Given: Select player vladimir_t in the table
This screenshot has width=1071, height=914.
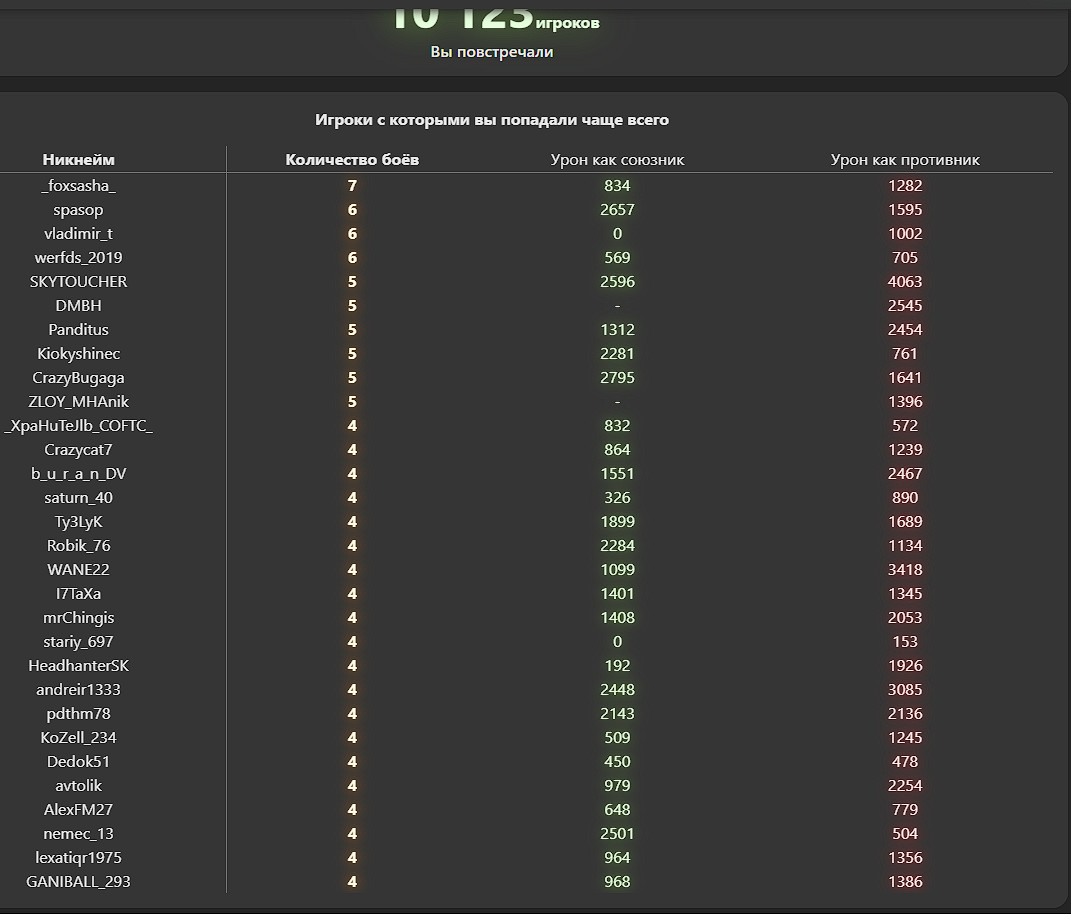Looking at the screenshot, I should pos(78,234).
